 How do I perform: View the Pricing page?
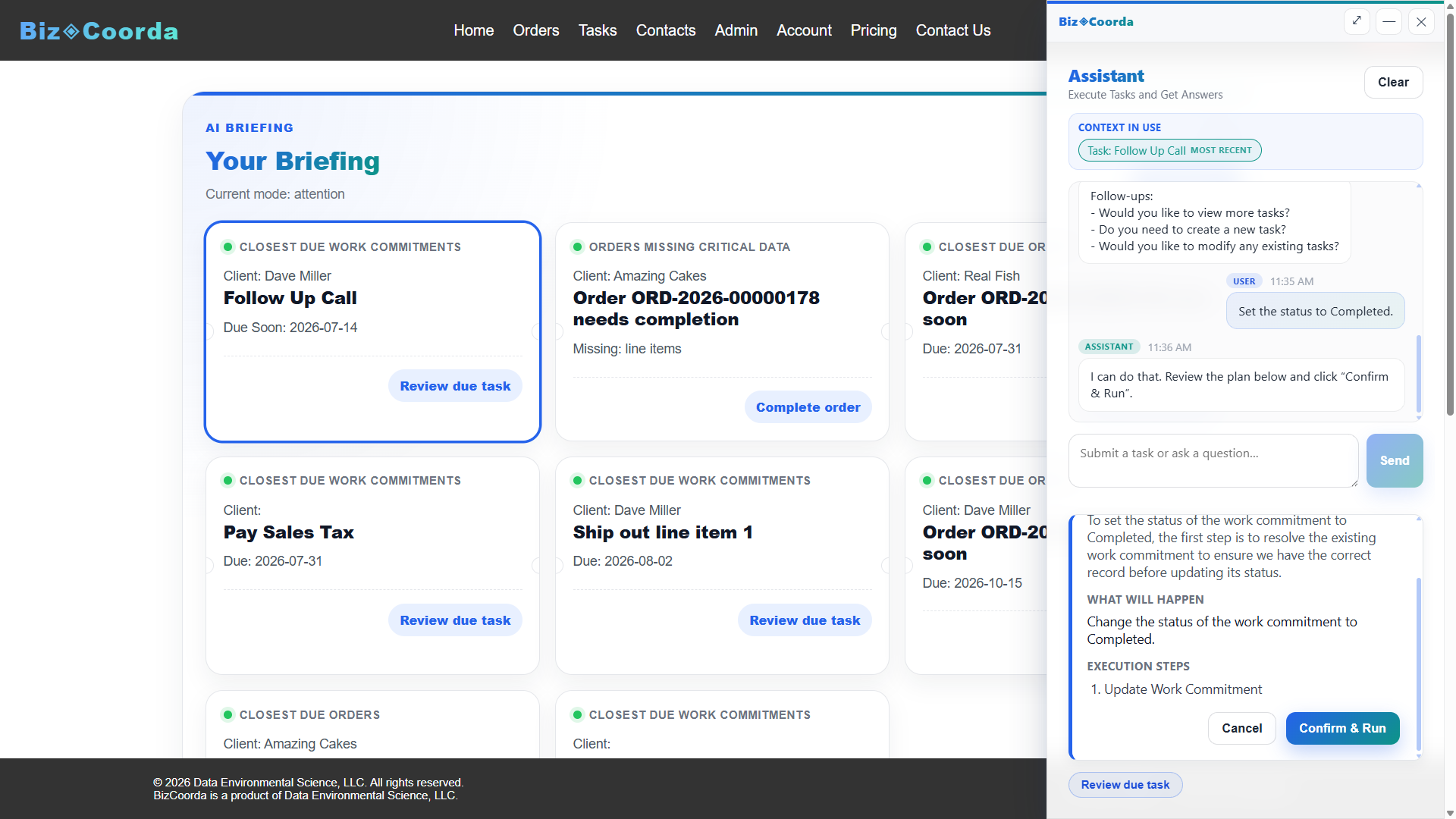click(x=874, y=30)
